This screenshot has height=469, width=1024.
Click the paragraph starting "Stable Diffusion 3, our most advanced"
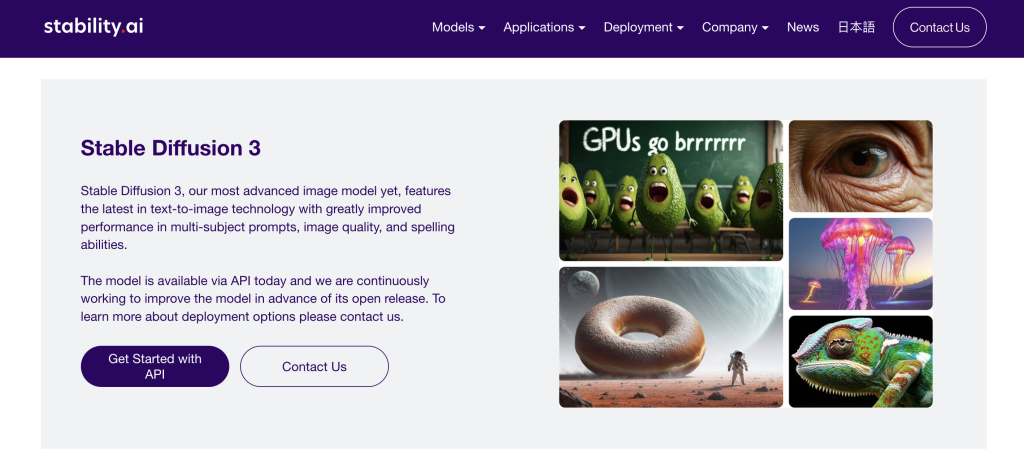[x=267, y=217]
